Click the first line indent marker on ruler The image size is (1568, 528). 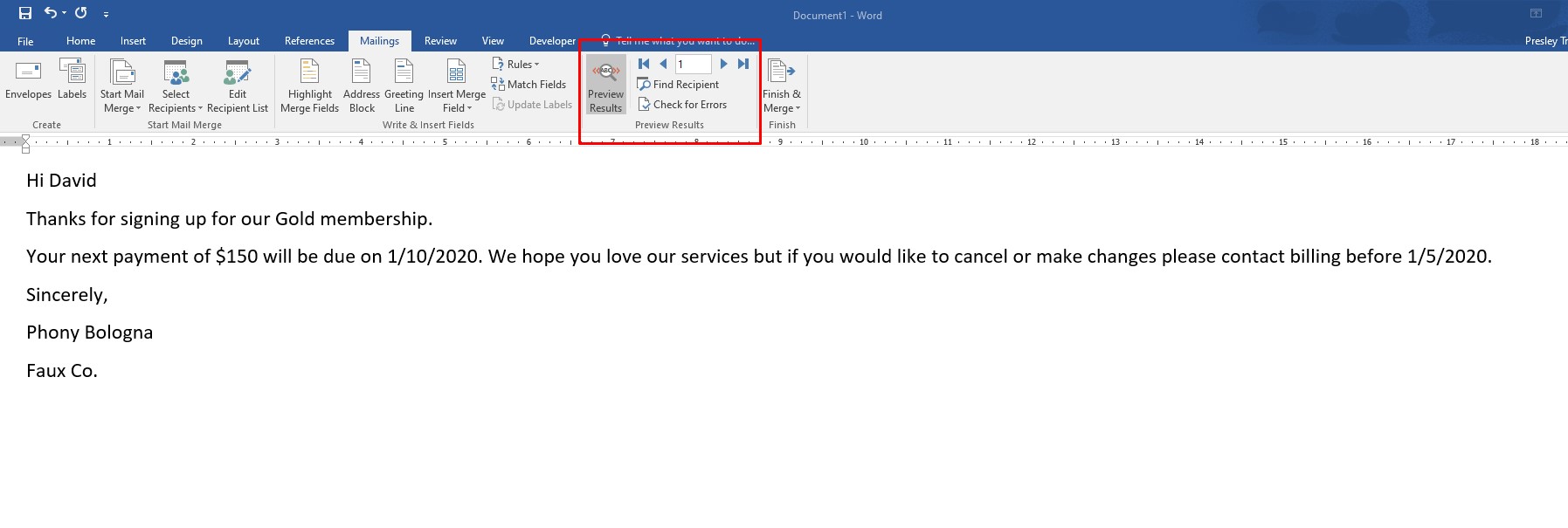click(25, 138)
